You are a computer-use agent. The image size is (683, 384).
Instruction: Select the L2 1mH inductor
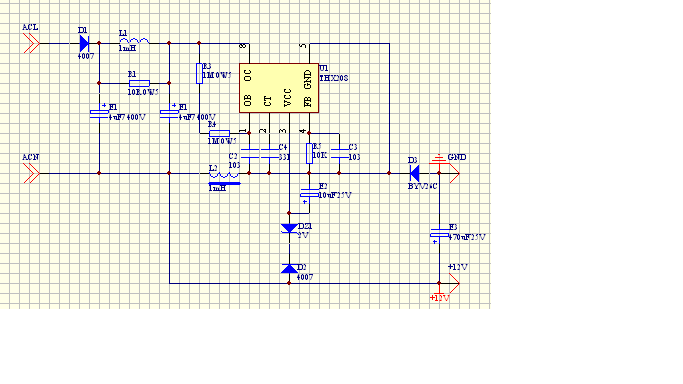tap(224, 175)
